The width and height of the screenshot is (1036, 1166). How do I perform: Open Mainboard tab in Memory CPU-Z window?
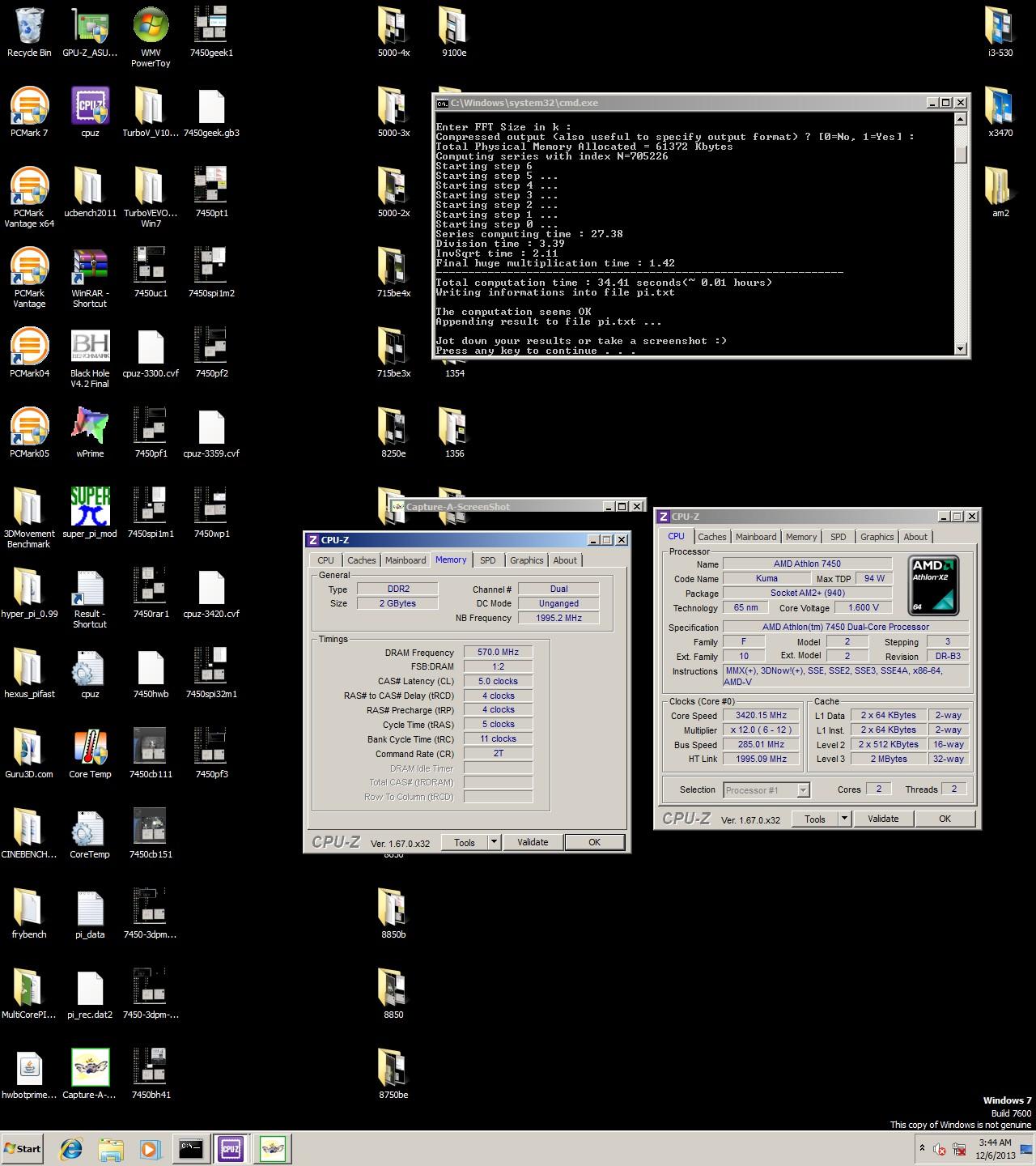[x=405, y=560]
